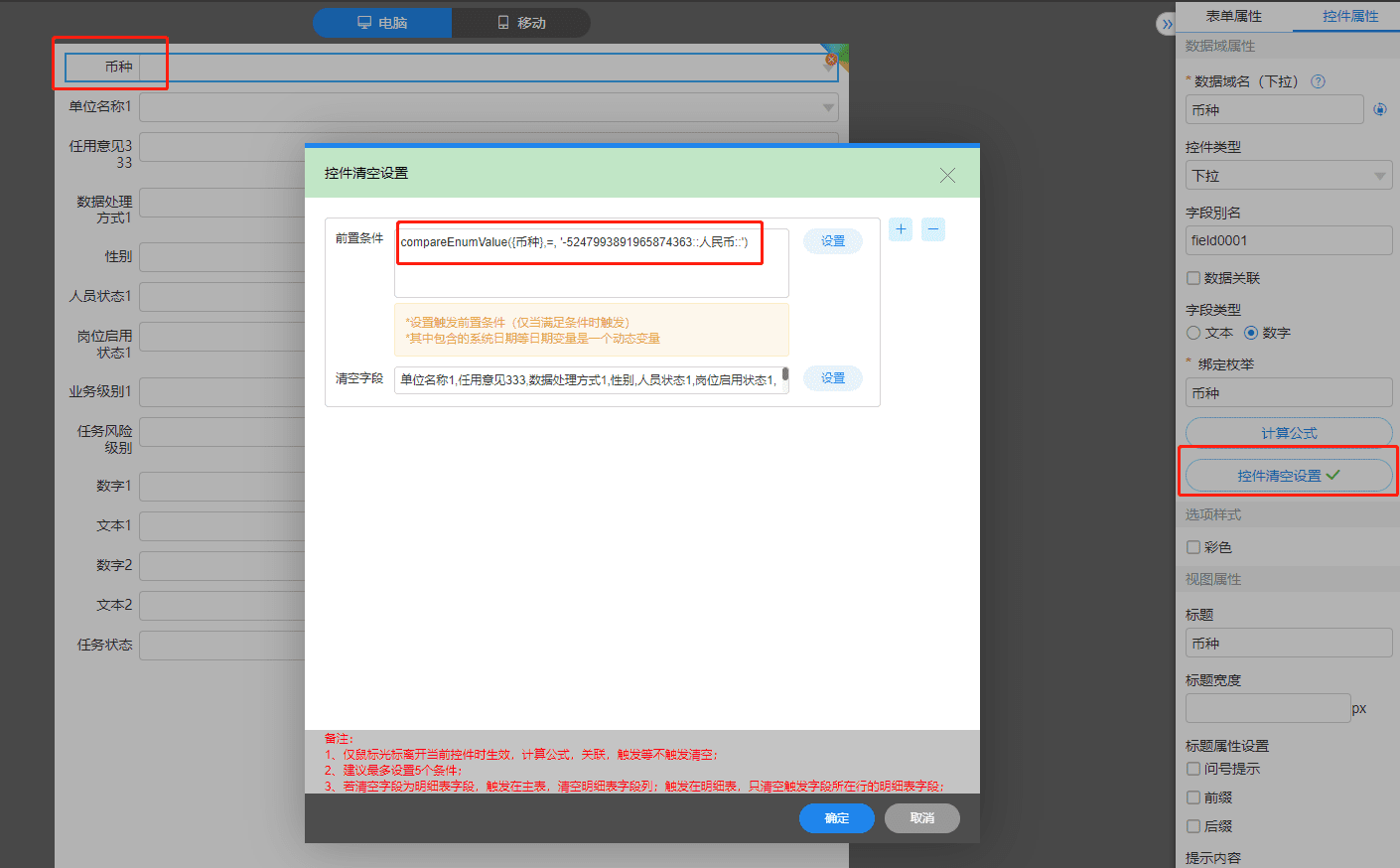Click the 前置条件 expression text area
Viewport: 1400px width, 868px height.
tap(592, 263)
